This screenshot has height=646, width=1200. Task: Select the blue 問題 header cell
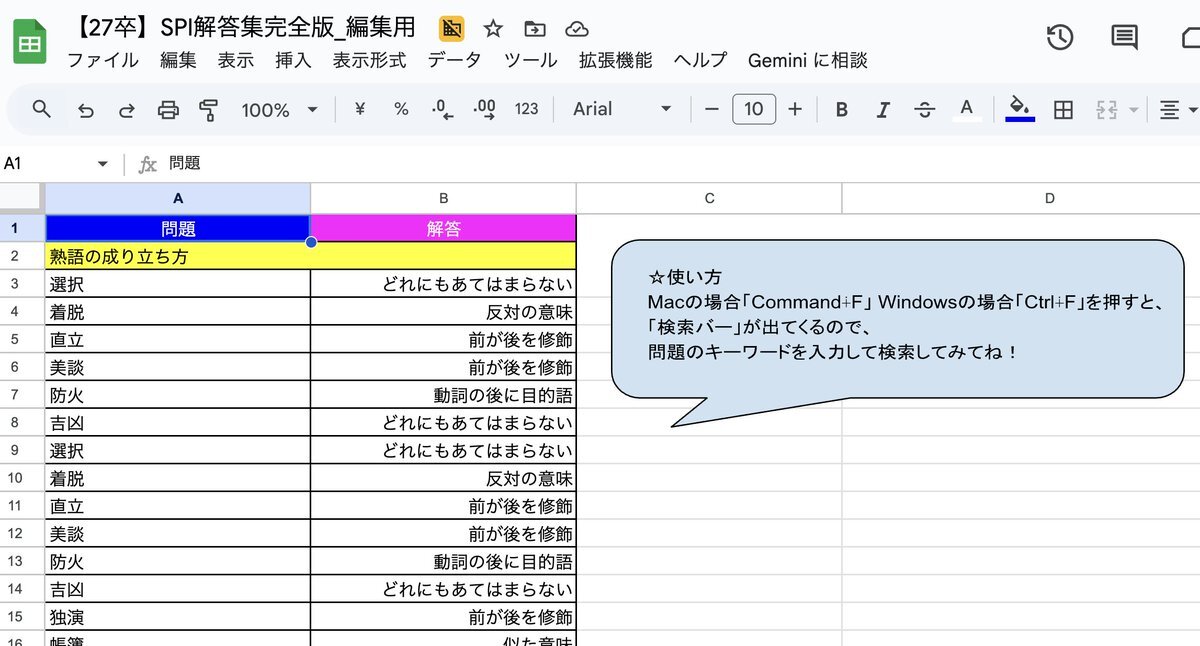pos(178,228)
